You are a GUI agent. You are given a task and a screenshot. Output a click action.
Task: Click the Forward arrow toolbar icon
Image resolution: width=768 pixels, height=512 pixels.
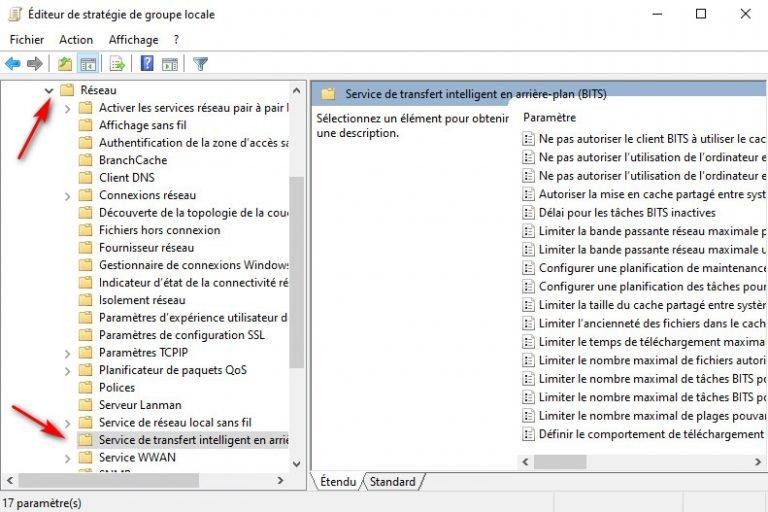(x=35, y=64)
